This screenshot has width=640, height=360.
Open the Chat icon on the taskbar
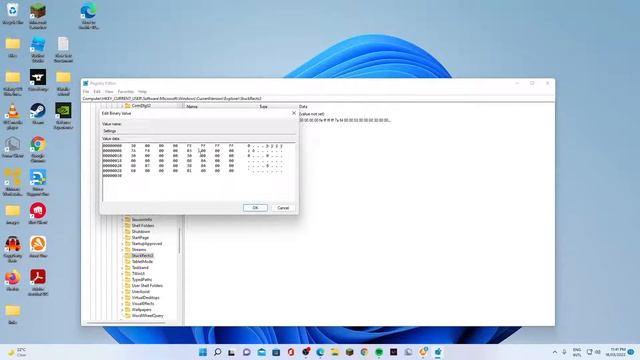coord(247,352)
